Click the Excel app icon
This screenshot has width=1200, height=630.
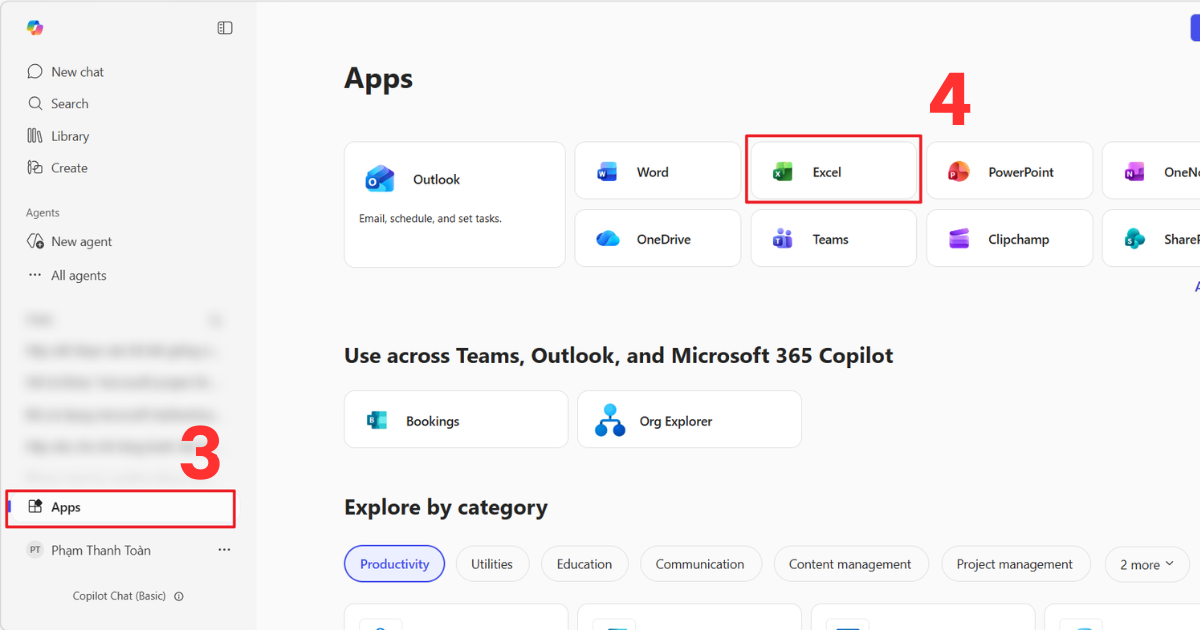click(x=783, y=172)
